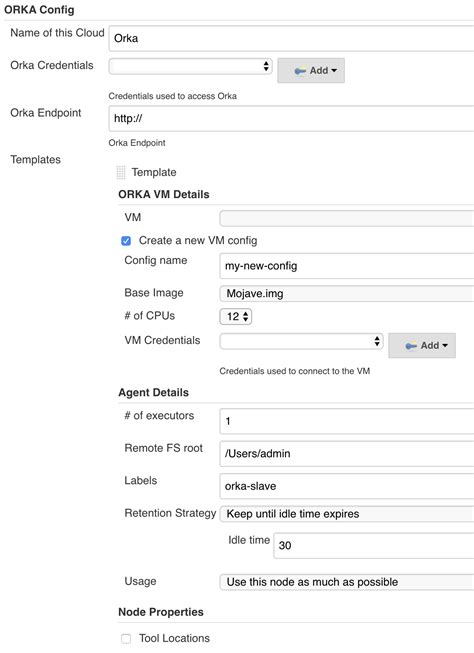
Task: Click the Idle time field
Action: pyautogui.click(x=374, y=546)
